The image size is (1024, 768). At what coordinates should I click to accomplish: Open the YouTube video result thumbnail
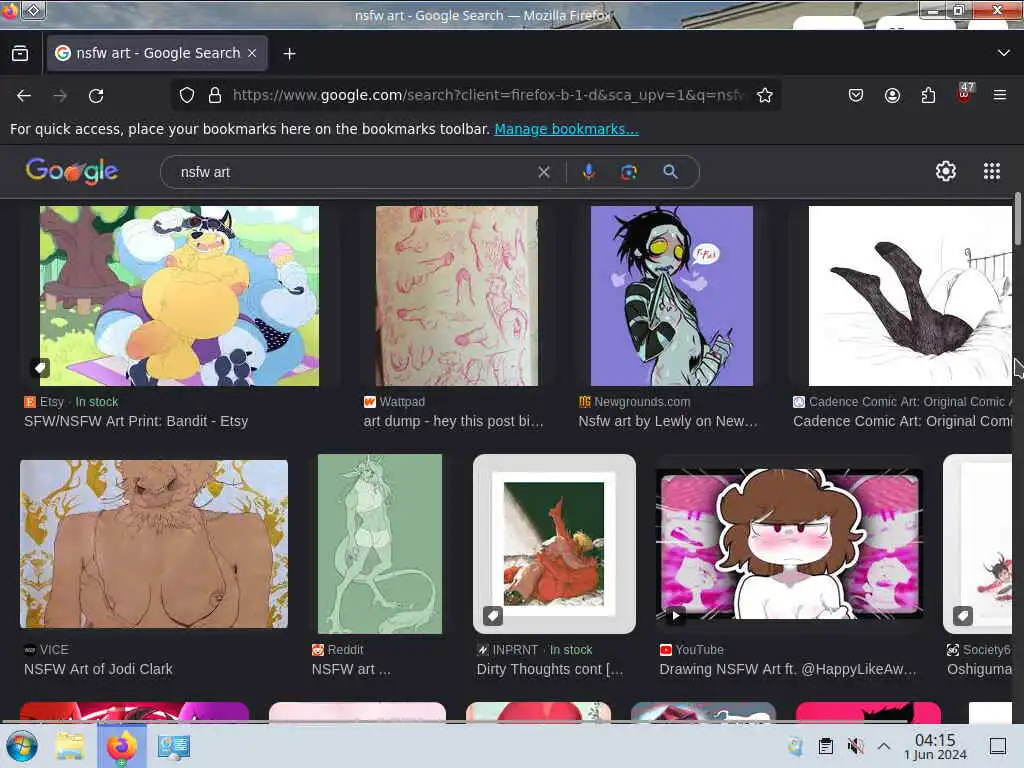coord(789,544)
